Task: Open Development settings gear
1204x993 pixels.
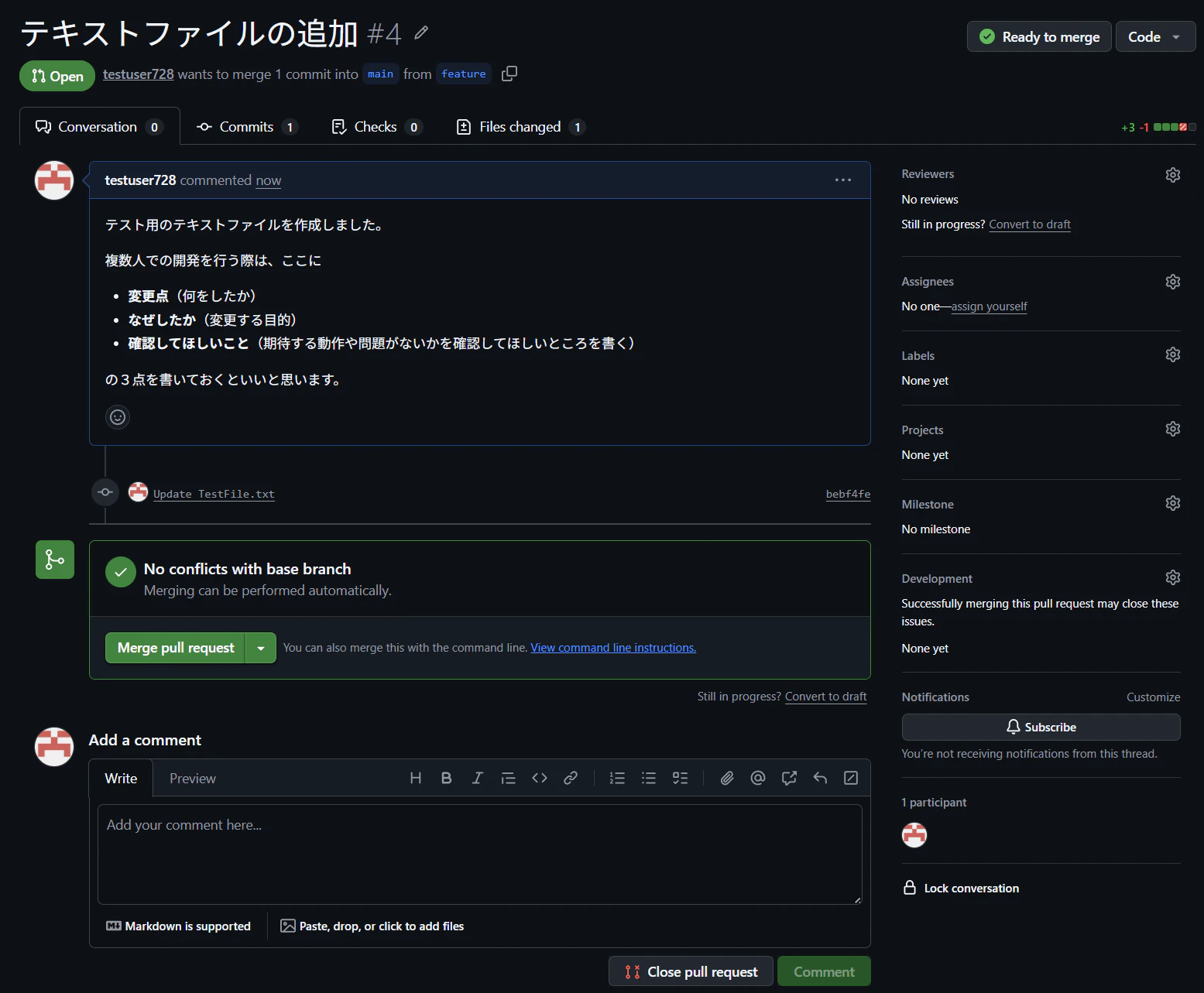Action: coord(1172,577)
